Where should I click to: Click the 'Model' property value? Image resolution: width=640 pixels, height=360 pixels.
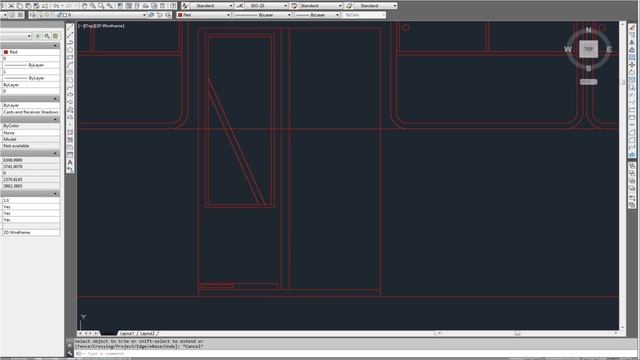31,139
